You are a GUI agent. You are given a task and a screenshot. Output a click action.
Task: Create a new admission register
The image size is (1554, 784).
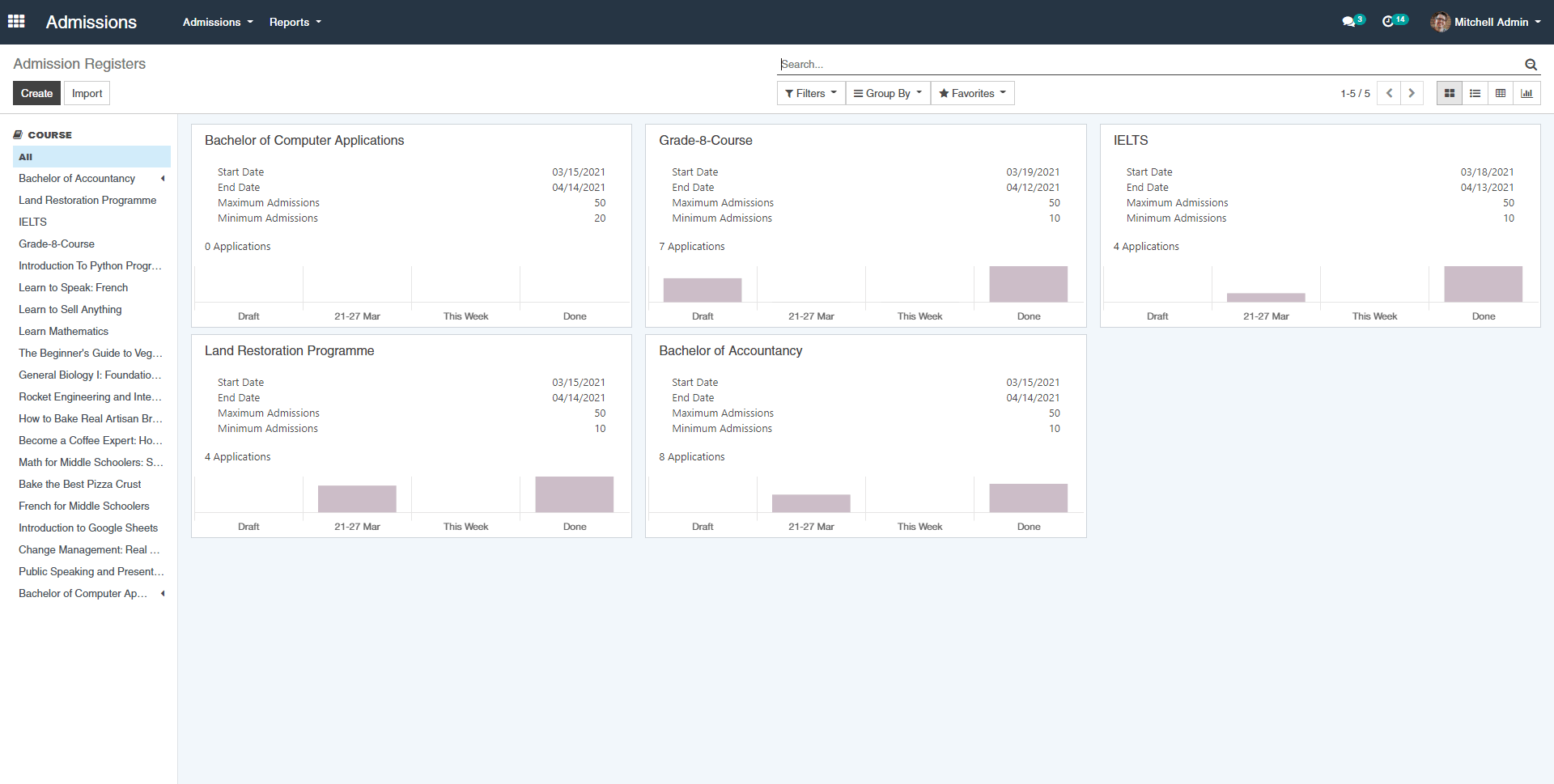click(36, 93)
